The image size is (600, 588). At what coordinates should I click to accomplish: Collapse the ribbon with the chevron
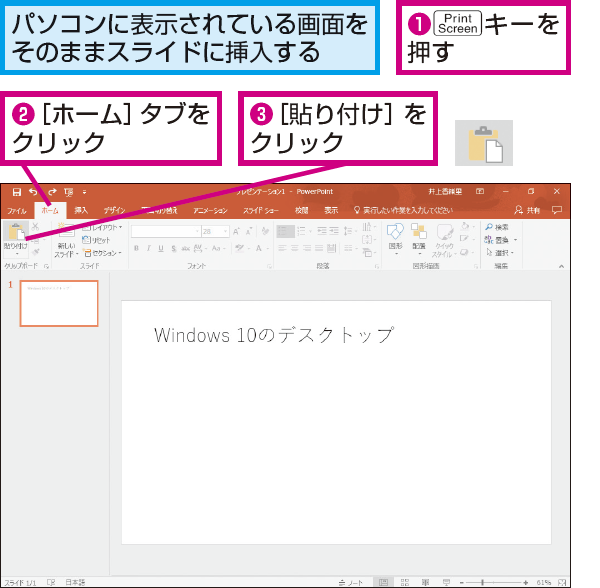(x=561, y=266)
